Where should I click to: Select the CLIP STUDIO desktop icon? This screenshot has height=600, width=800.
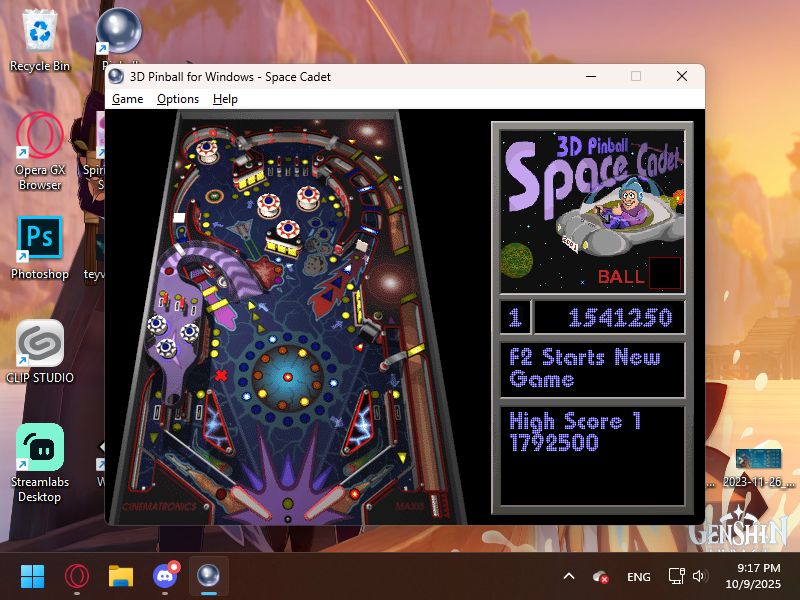(40, 352)
